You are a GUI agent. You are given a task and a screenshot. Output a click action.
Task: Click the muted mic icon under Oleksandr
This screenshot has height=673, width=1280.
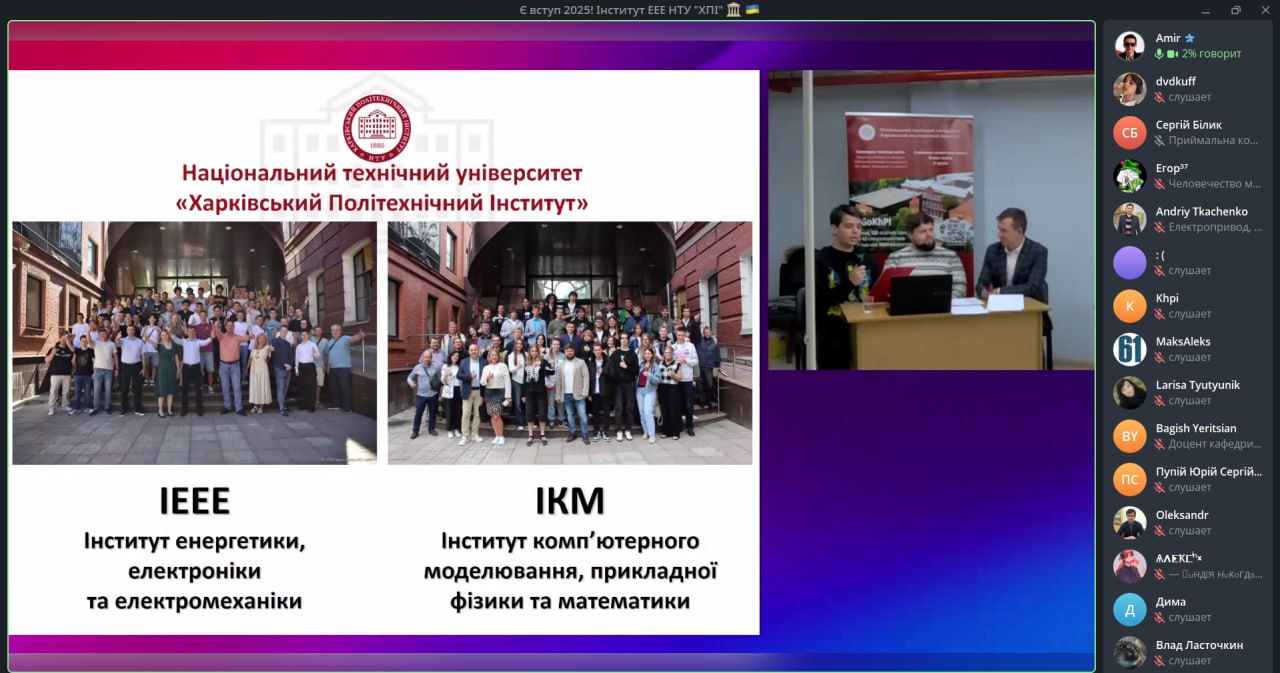point(1160,531)
